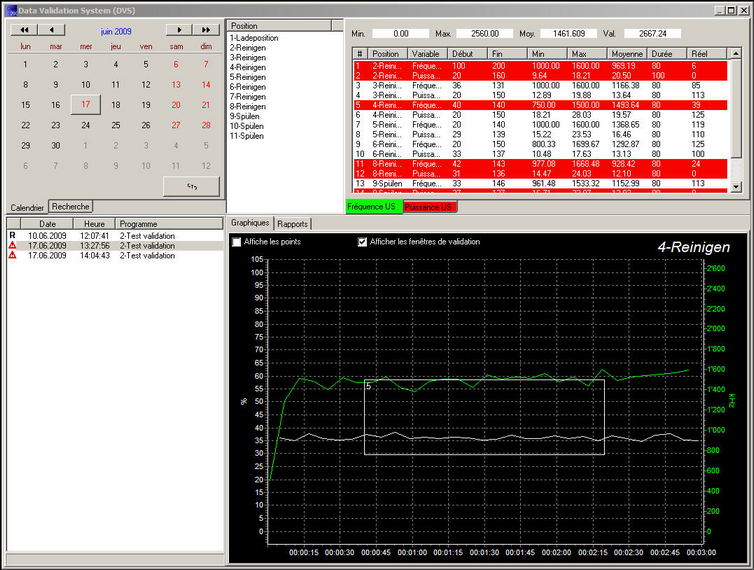Click the return-to-today arrow button under calendar
754x570 pixels.
pyautogui.click(x=191, y=186)
